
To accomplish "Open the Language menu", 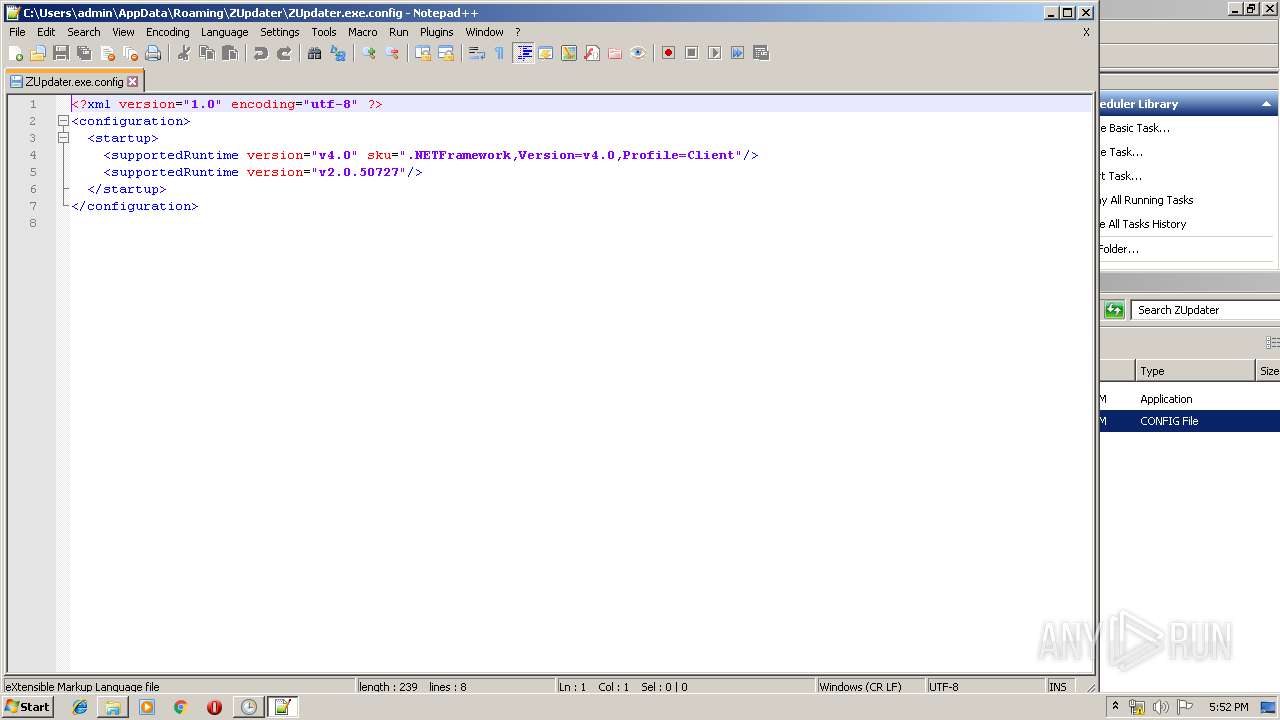I will 224,32.
